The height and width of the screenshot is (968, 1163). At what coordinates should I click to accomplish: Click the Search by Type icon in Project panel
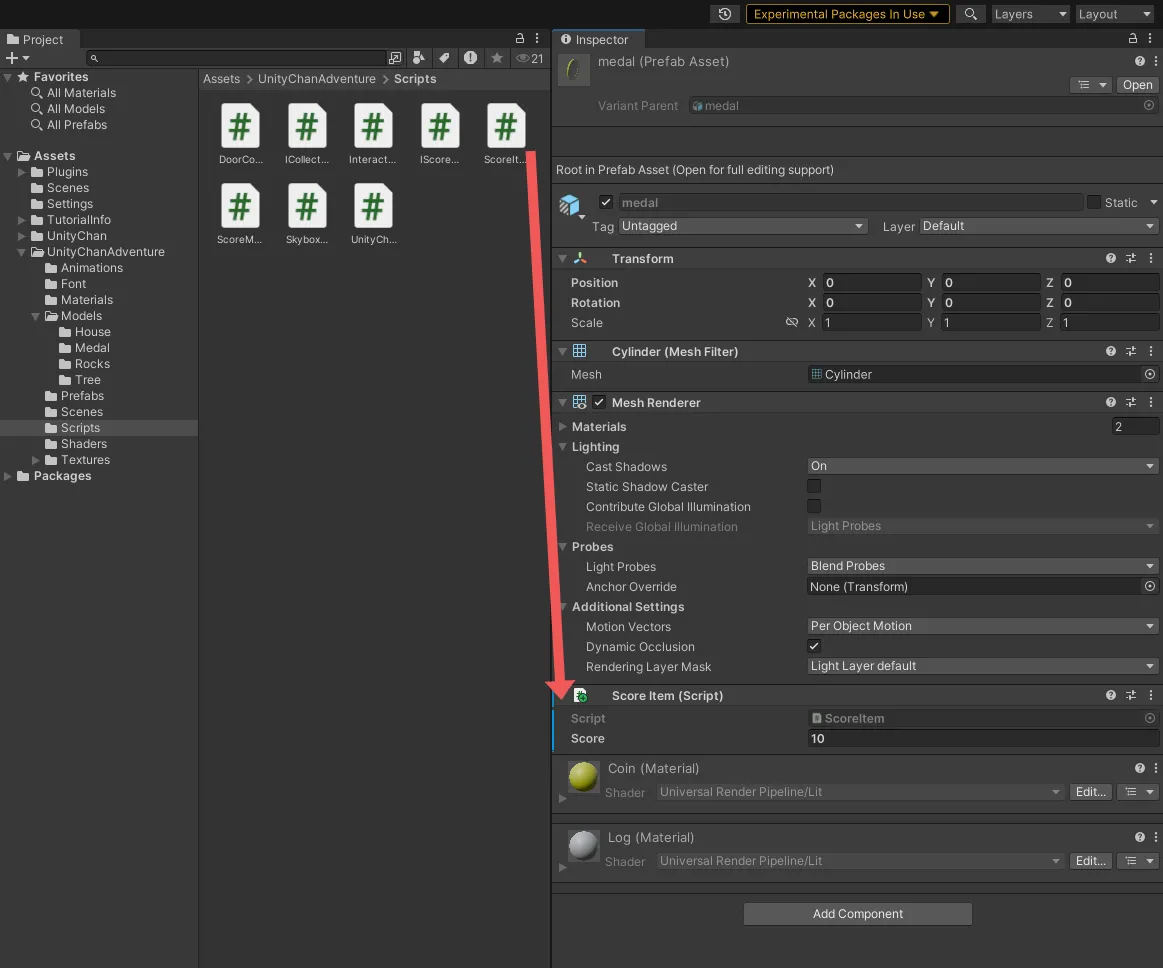coord(419,58)
